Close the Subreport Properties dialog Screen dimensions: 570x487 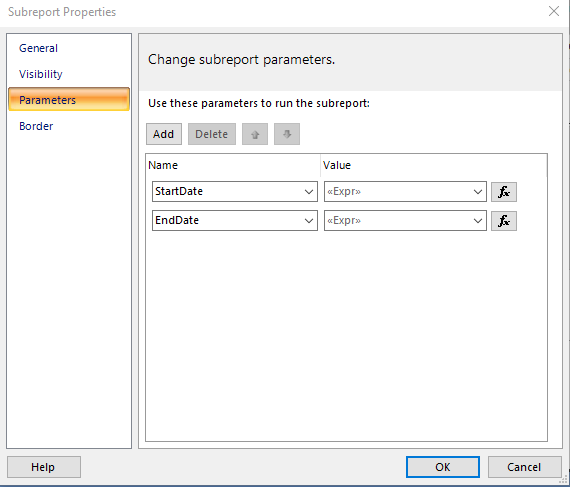pos(554,11)
